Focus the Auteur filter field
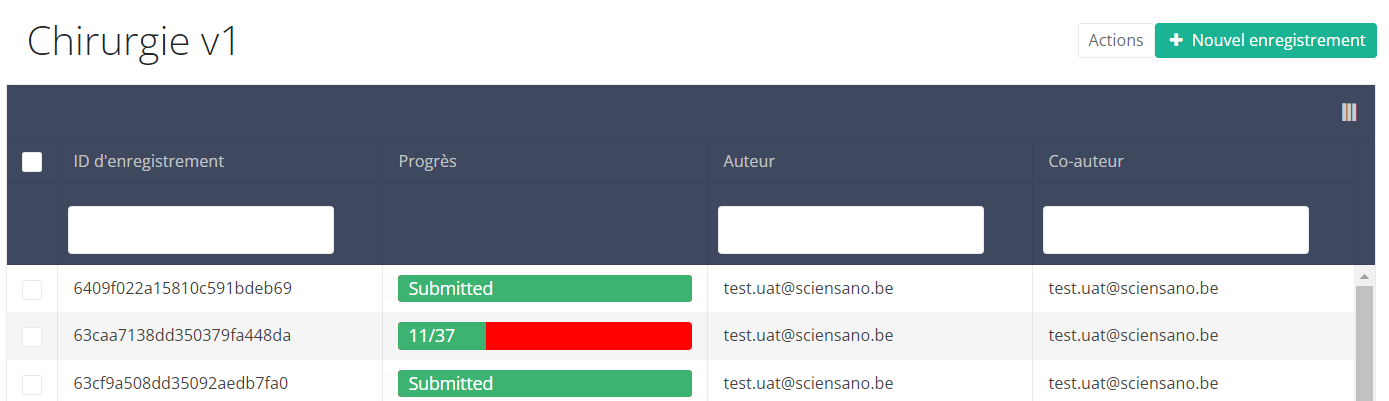 [851, 230]
